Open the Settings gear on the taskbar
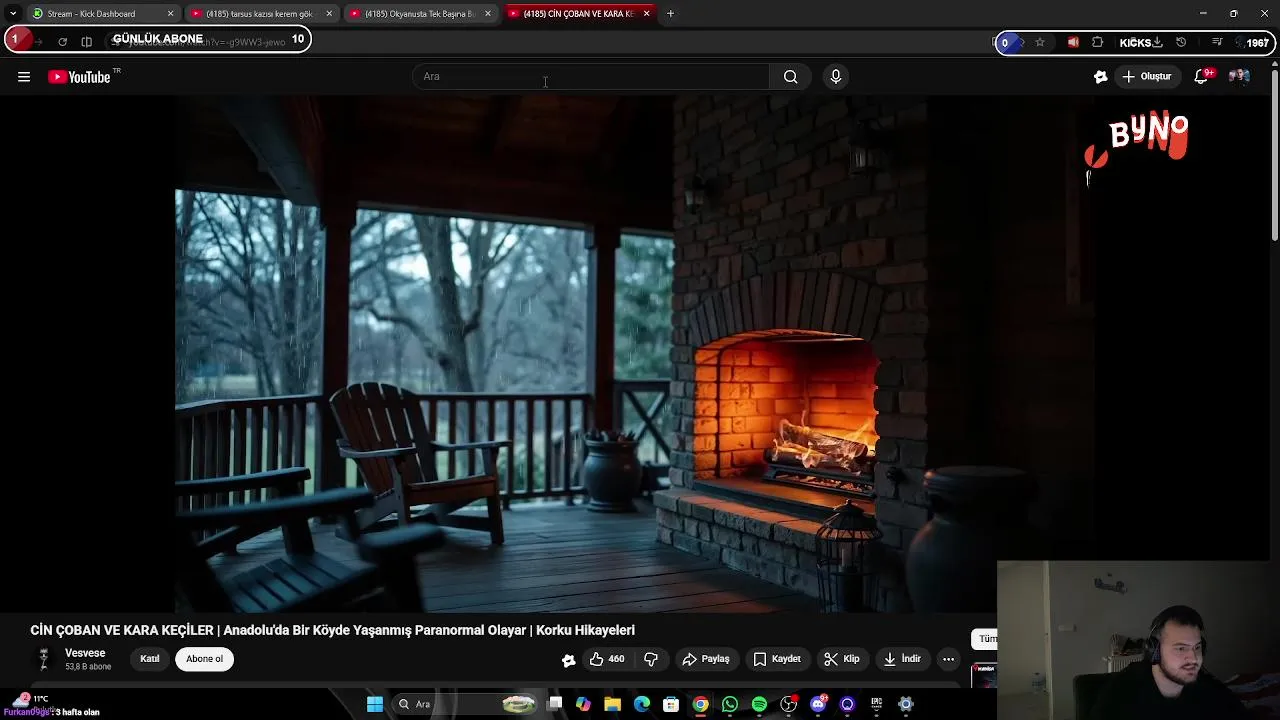 point(906,704)
